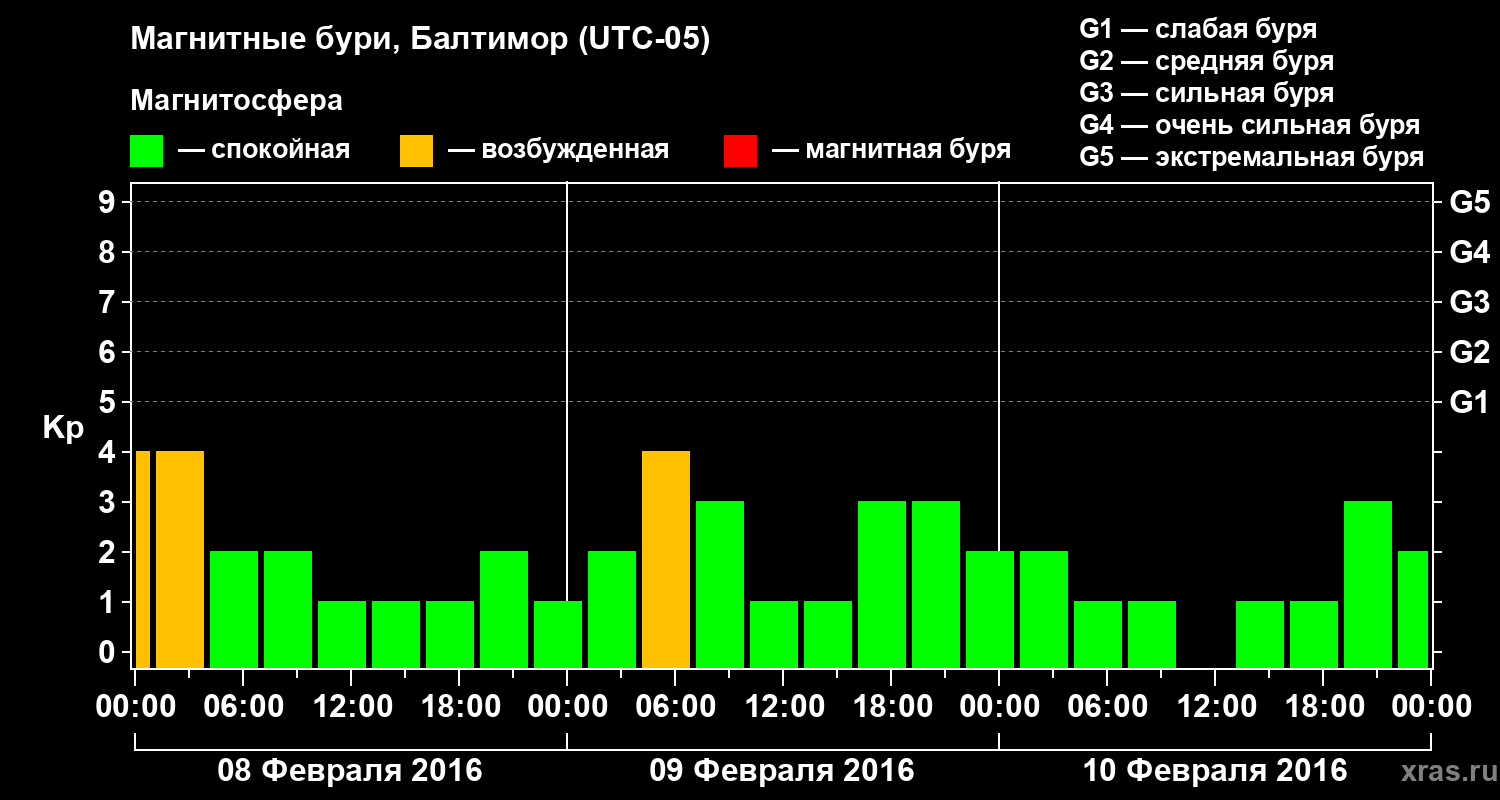Click the green 'спокойная' legend swatch
The width and height of the screenshot is (1500, 800).
click(146, 151)
